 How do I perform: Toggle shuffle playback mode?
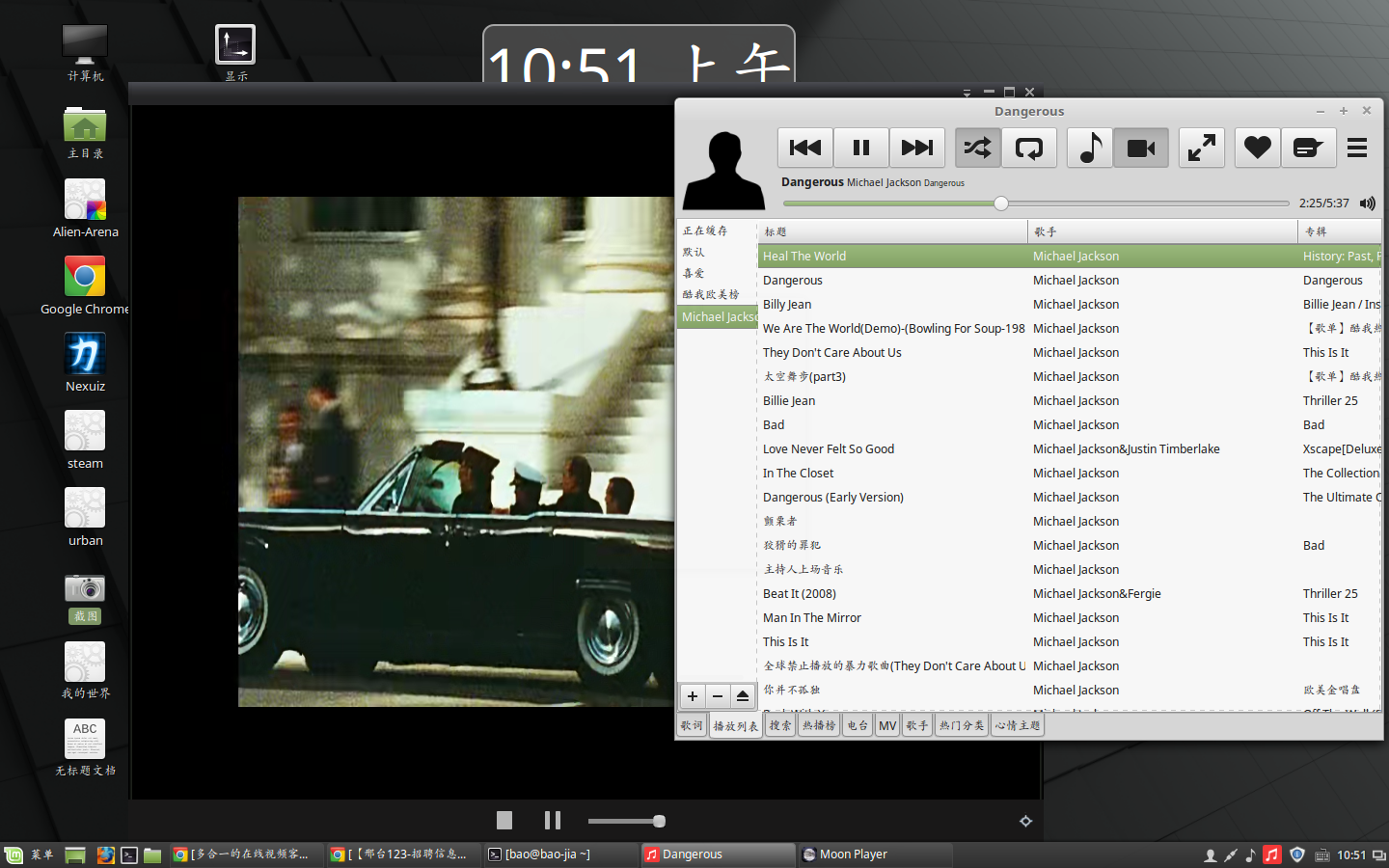pos(977,148)
